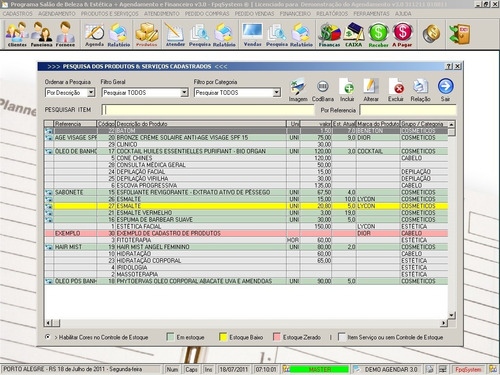Click MASTER indicator in status bar
The image size is (500, 375).
coord(319,369)
